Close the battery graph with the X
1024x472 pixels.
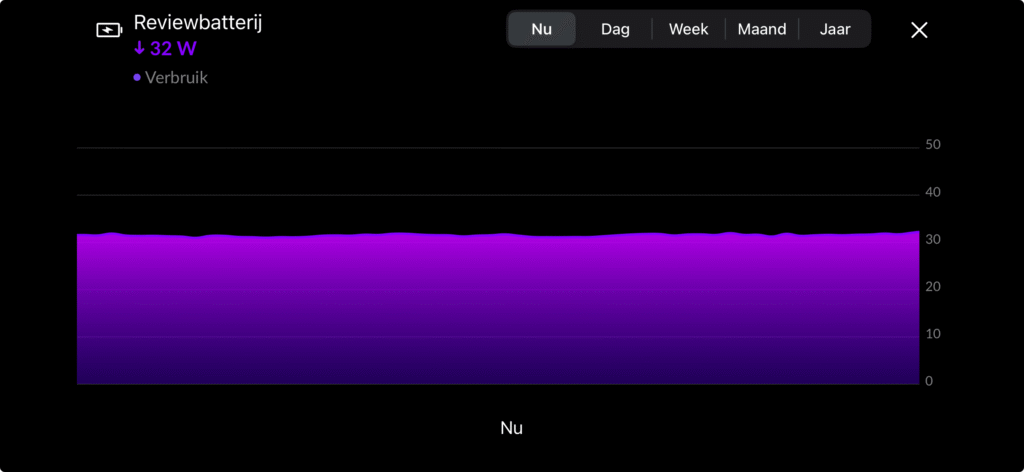pos(919,30)
